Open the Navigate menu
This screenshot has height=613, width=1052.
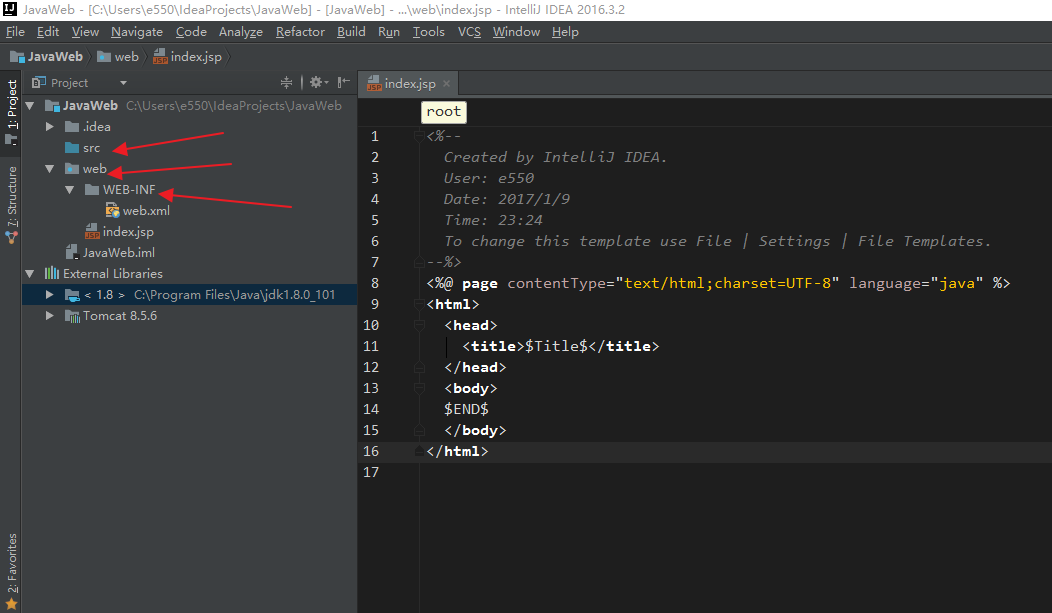(x=137, y=32)
